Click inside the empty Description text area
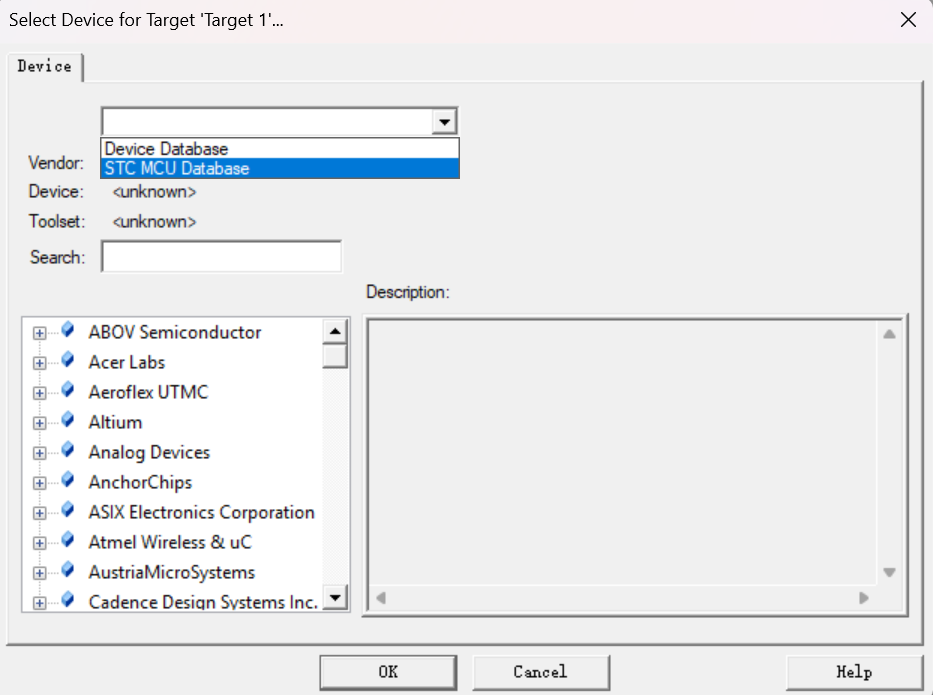 click(x=623, y=453)
